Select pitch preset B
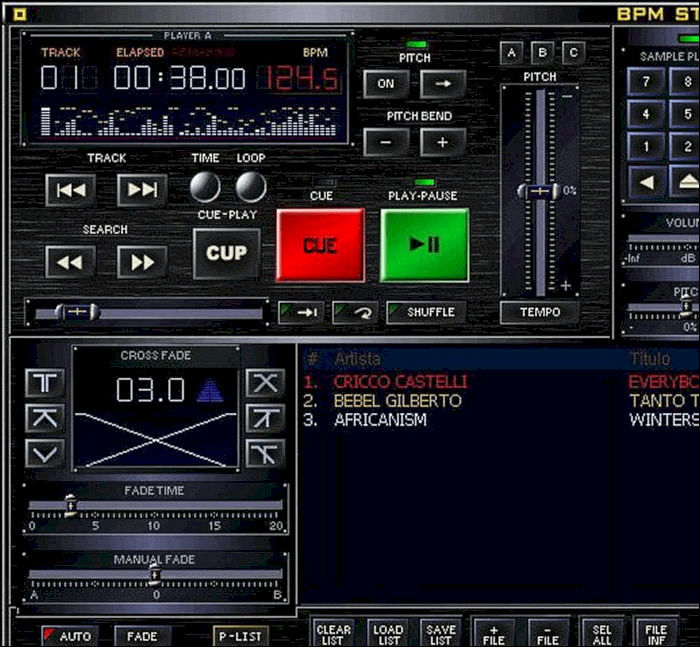The image size is (700, 647). tap(542, 53)
